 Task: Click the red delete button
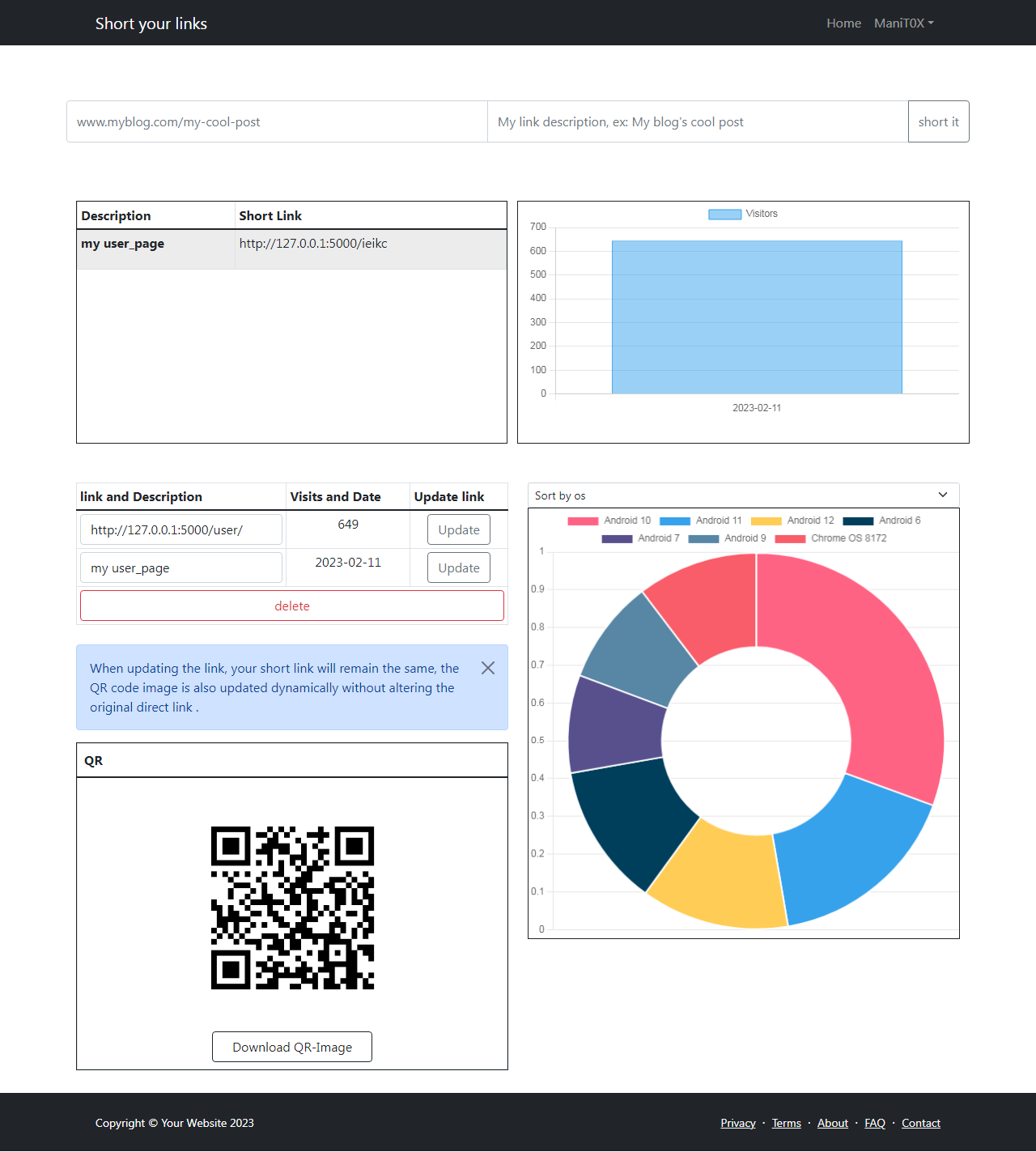point(292,606)
